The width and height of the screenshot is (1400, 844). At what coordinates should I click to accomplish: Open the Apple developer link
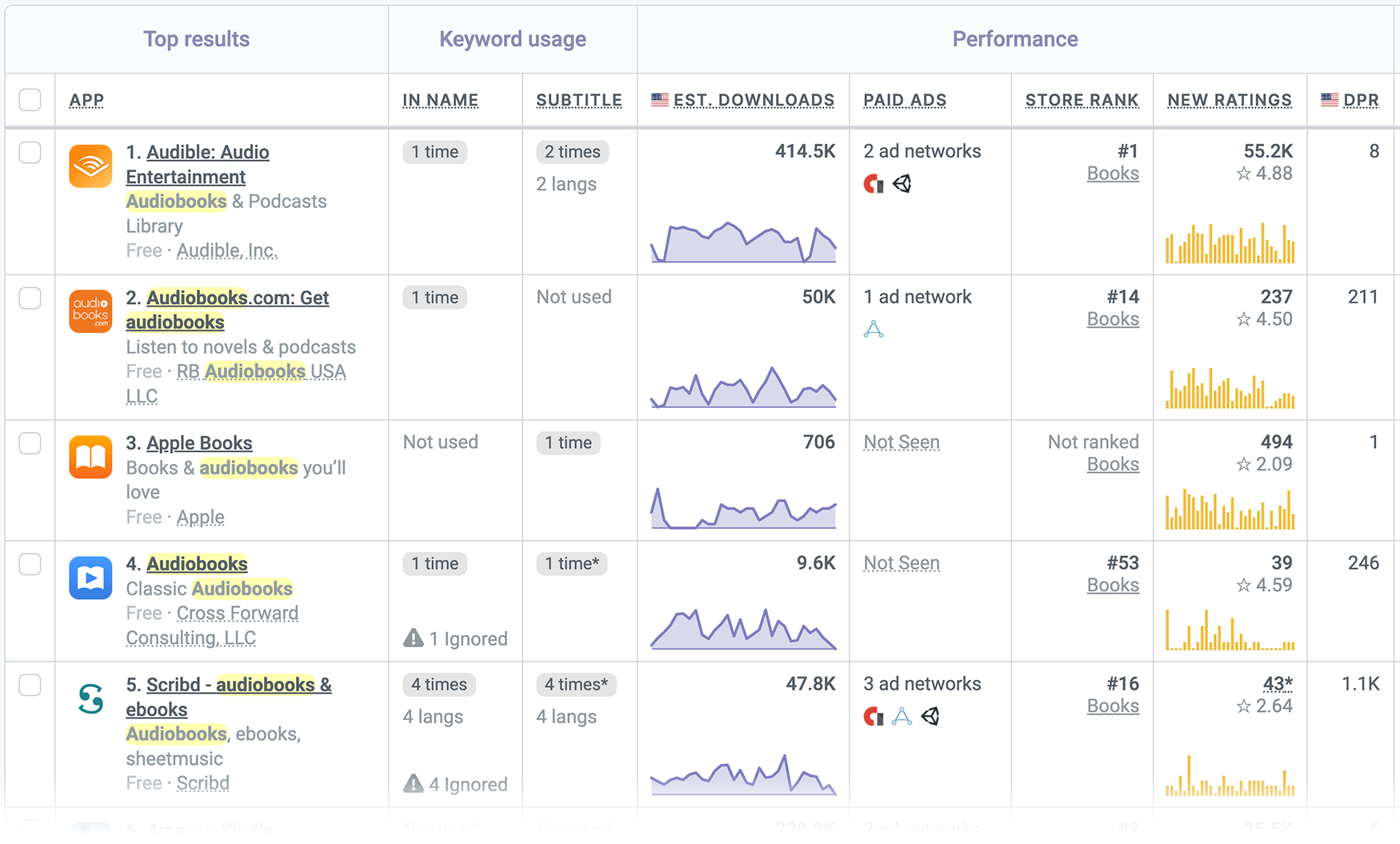coord(200,517)
